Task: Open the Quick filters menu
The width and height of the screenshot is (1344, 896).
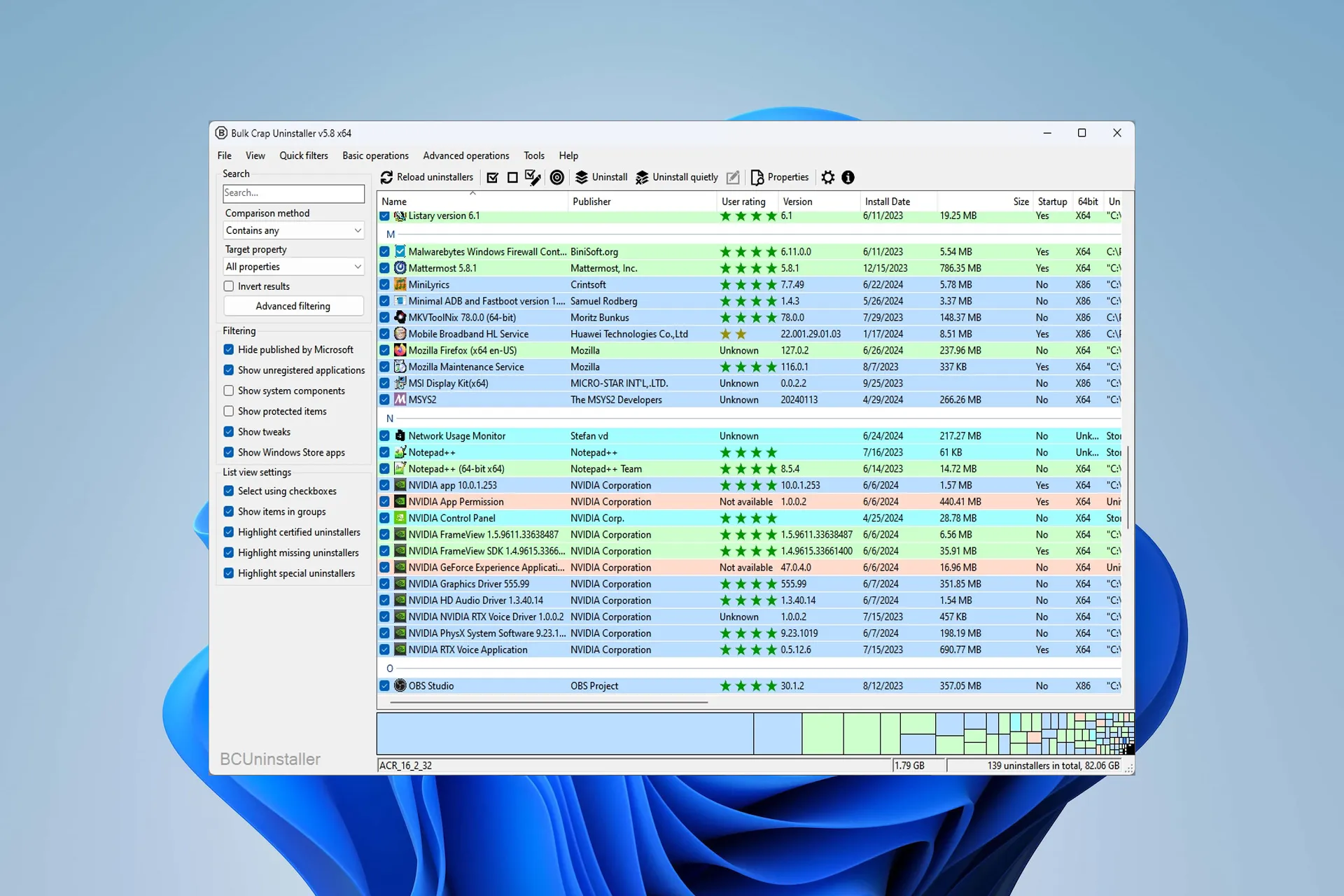Action: pyautogui.click(x=303, y=155)
